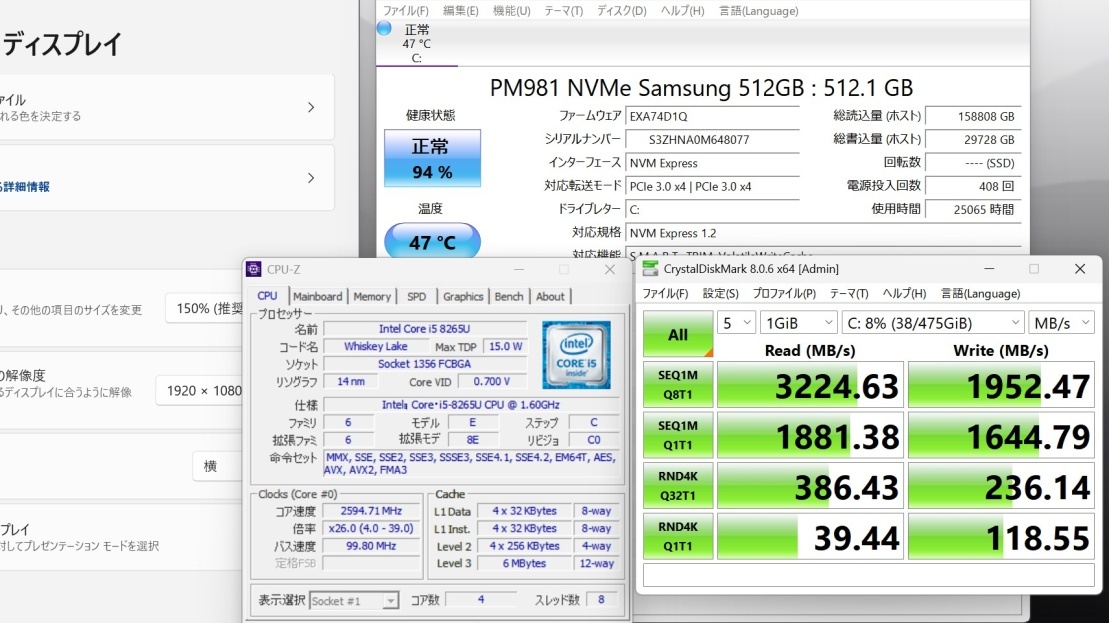Expand the color profile row chevron in display settings
1109x623 pixels.
click(311, 107)
